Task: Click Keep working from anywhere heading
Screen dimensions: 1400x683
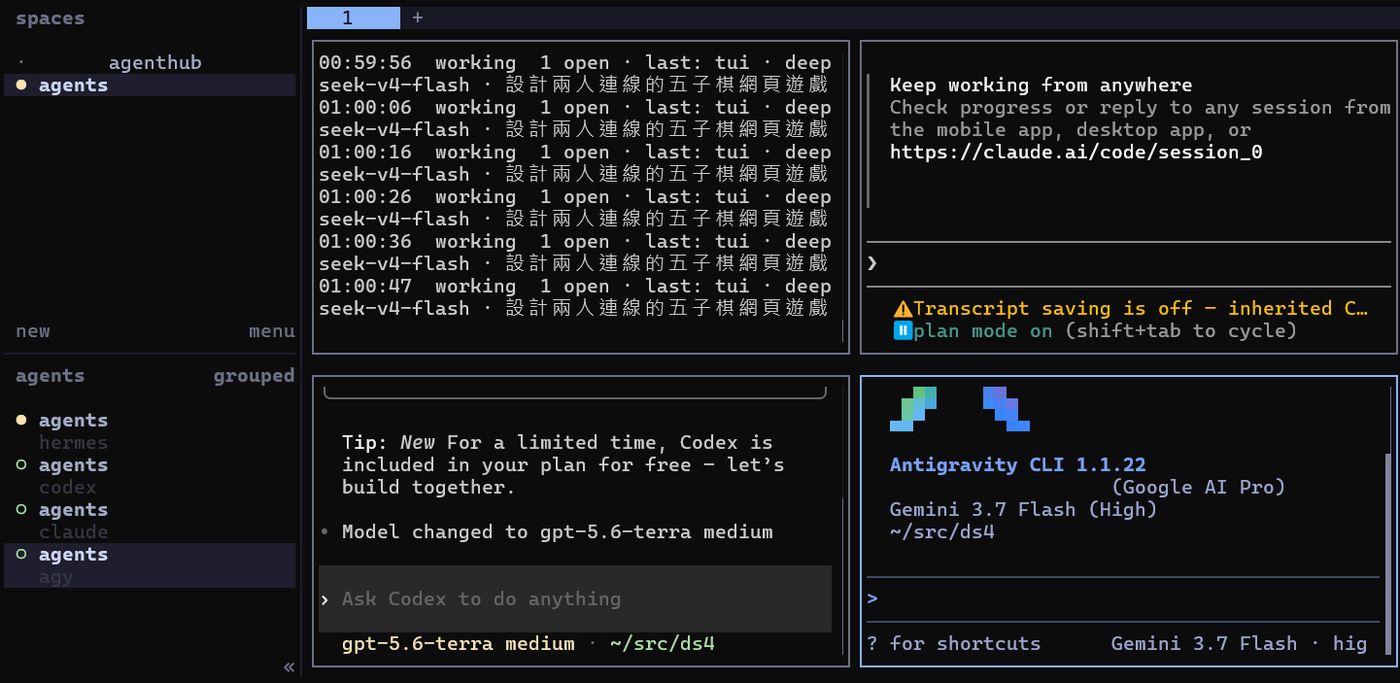Action: pyautogui.click(x=1041, y=85)
